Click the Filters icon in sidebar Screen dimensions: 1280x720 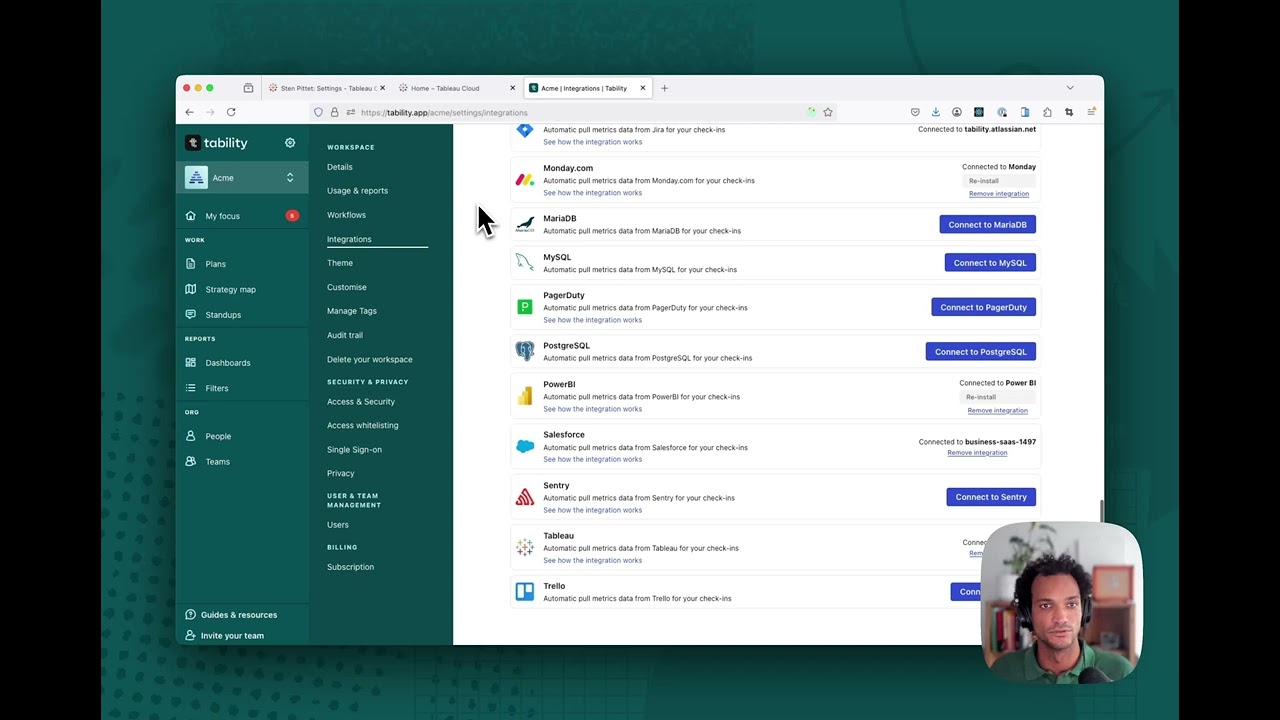(x=191, y=388)
